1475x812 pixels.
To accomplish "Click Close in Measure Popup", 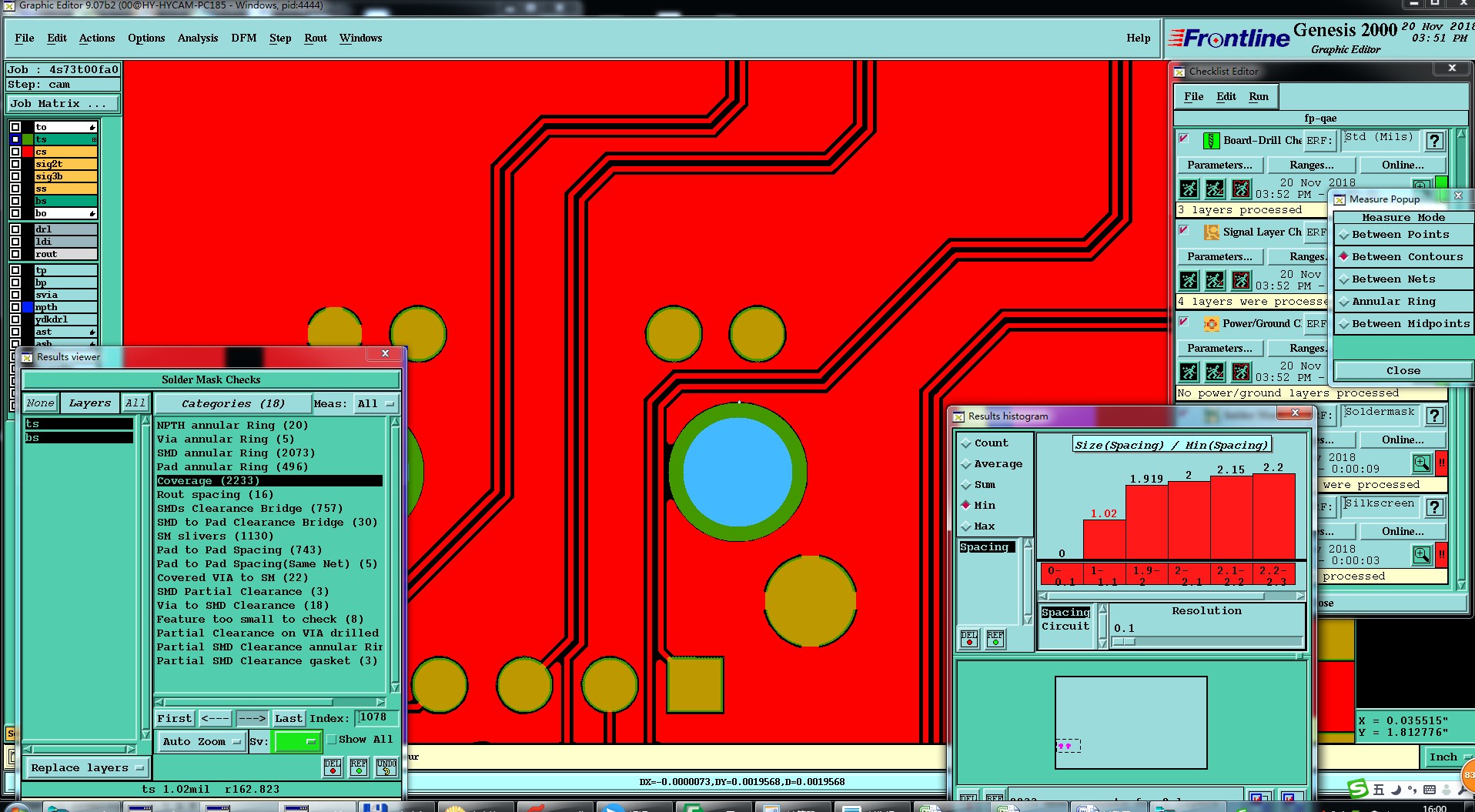I will (x=1403, y=371).
